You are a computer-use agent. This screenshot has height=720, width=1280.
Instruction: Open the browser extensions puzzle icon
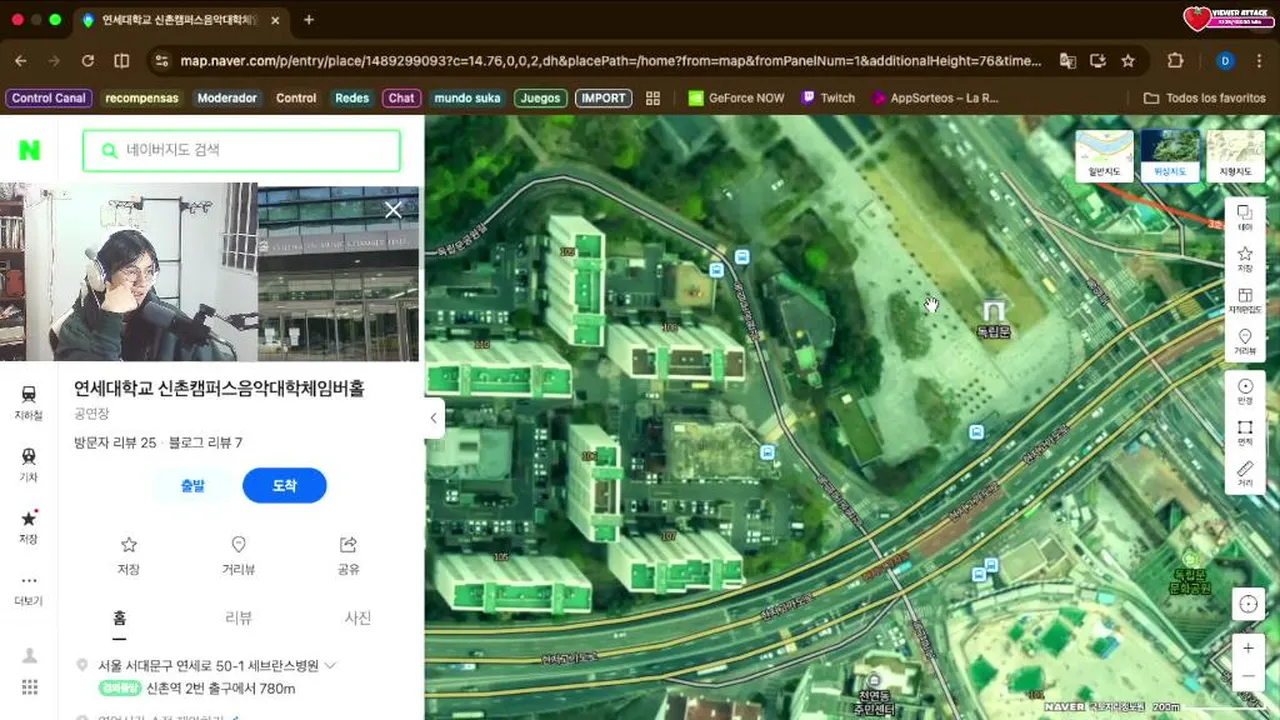coord(1176,61)
